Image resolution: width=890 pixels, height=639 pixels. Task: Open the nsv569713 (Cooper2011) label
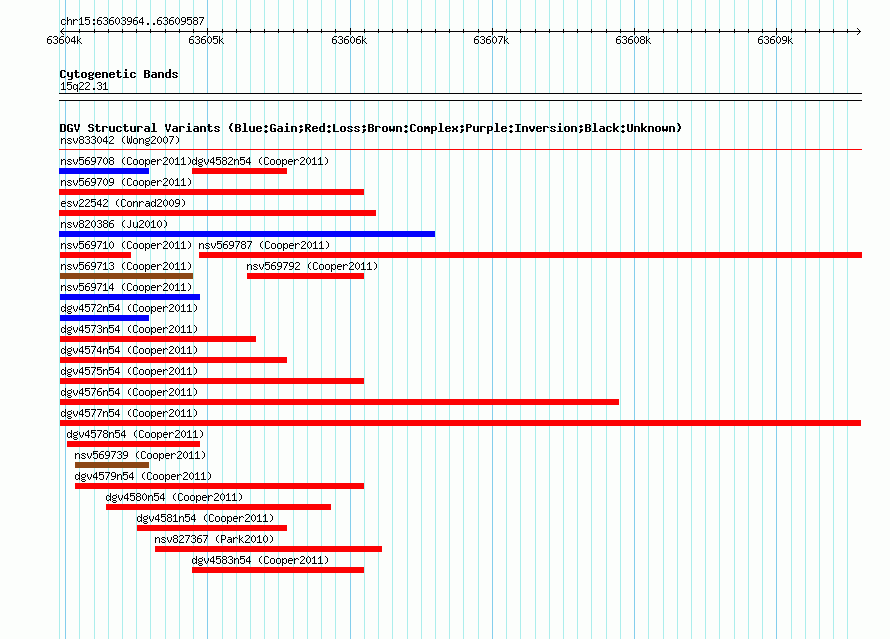(x=126, y=266)
